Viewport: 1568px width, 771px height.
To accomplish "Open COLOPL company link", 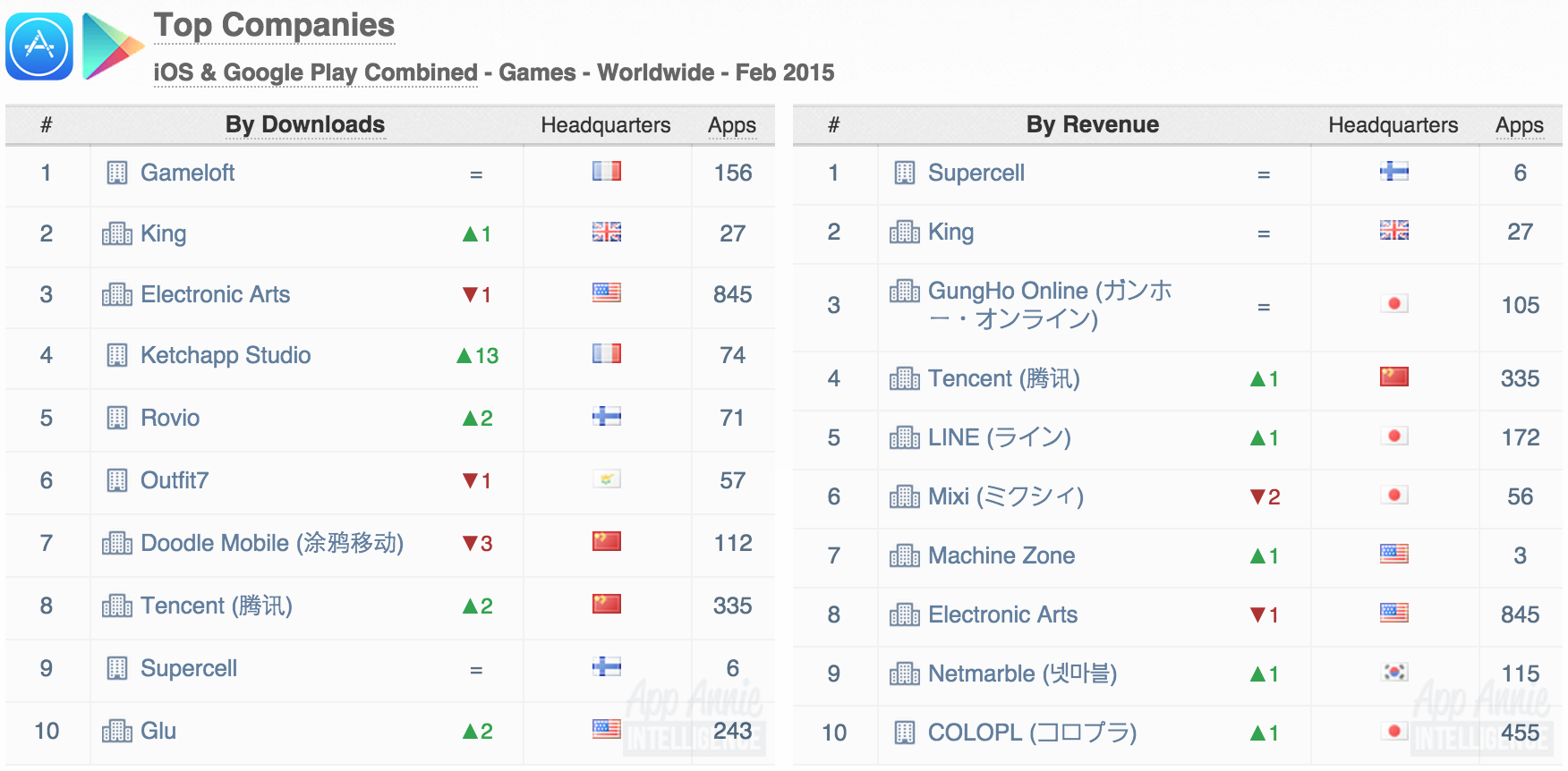I will pyautogui.click(x=1033, y=733).
